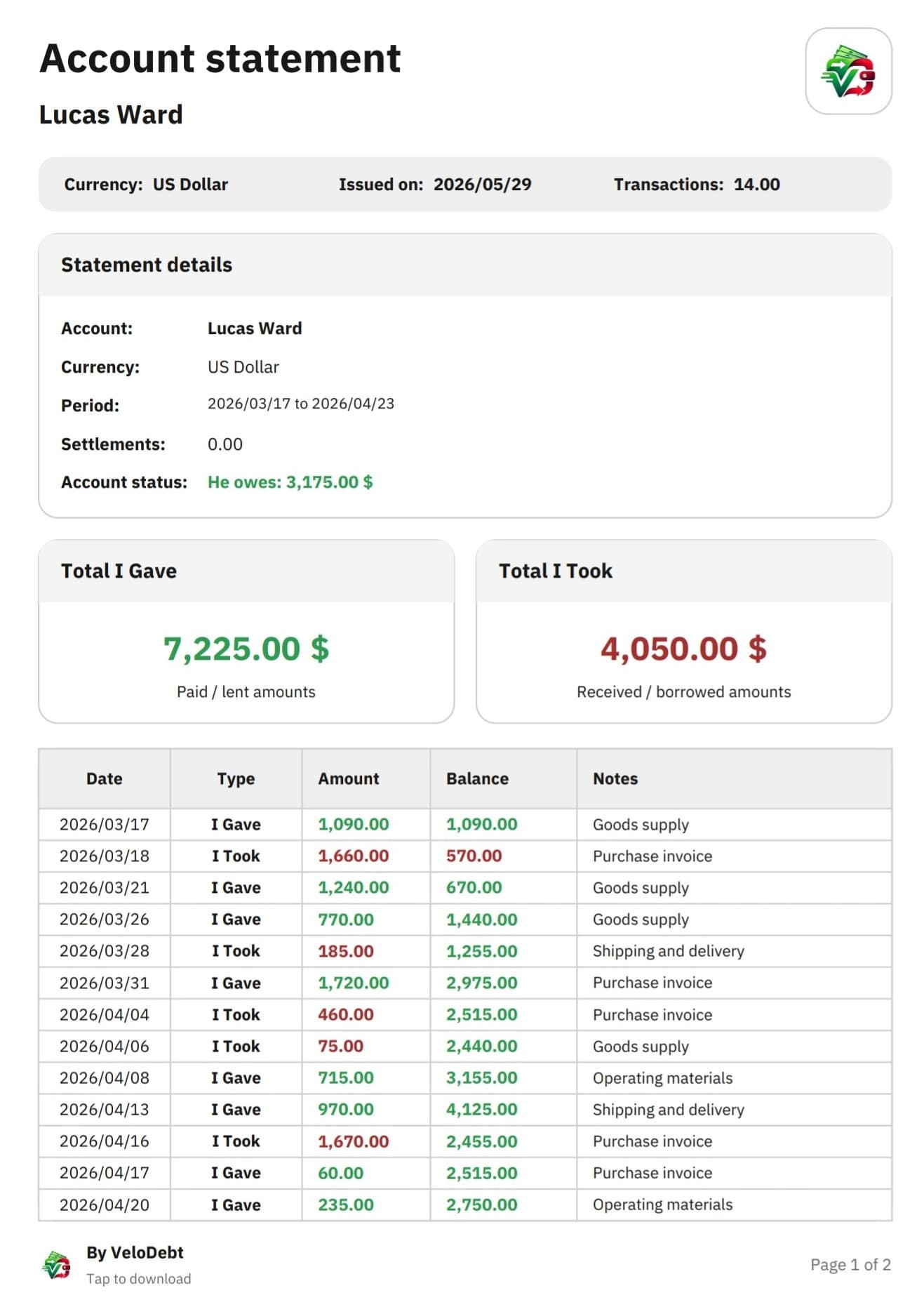Click the amount '1,720.00'
Image resolution: width=924 pixels, height=1314 pixels.
pyautogui.click(x=354, y=983)
